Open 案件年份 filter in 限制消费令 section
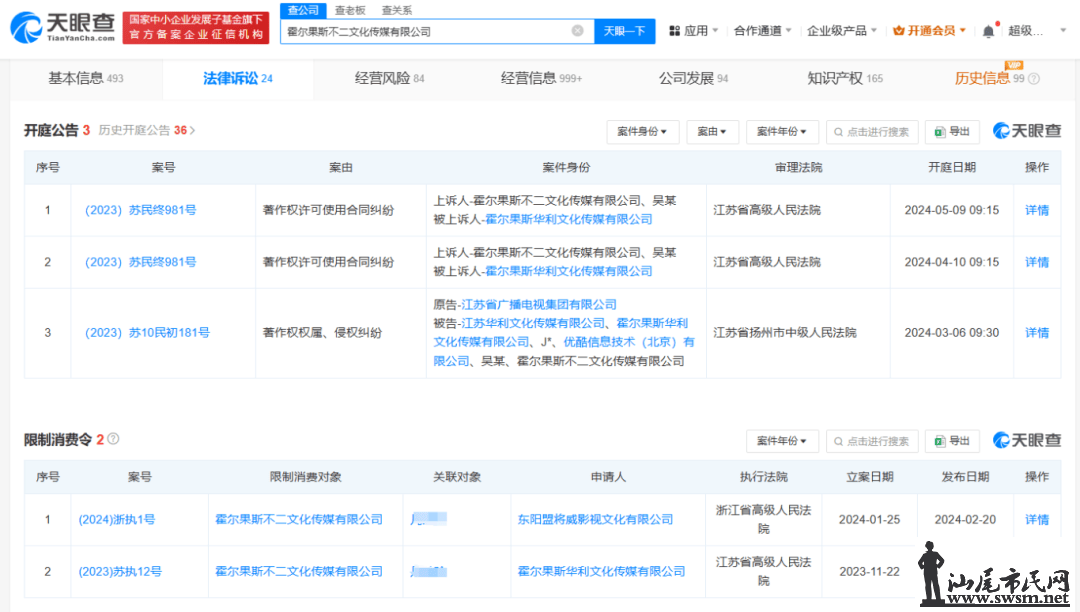This screenshot has width=1080, height=612. (782, 441)
